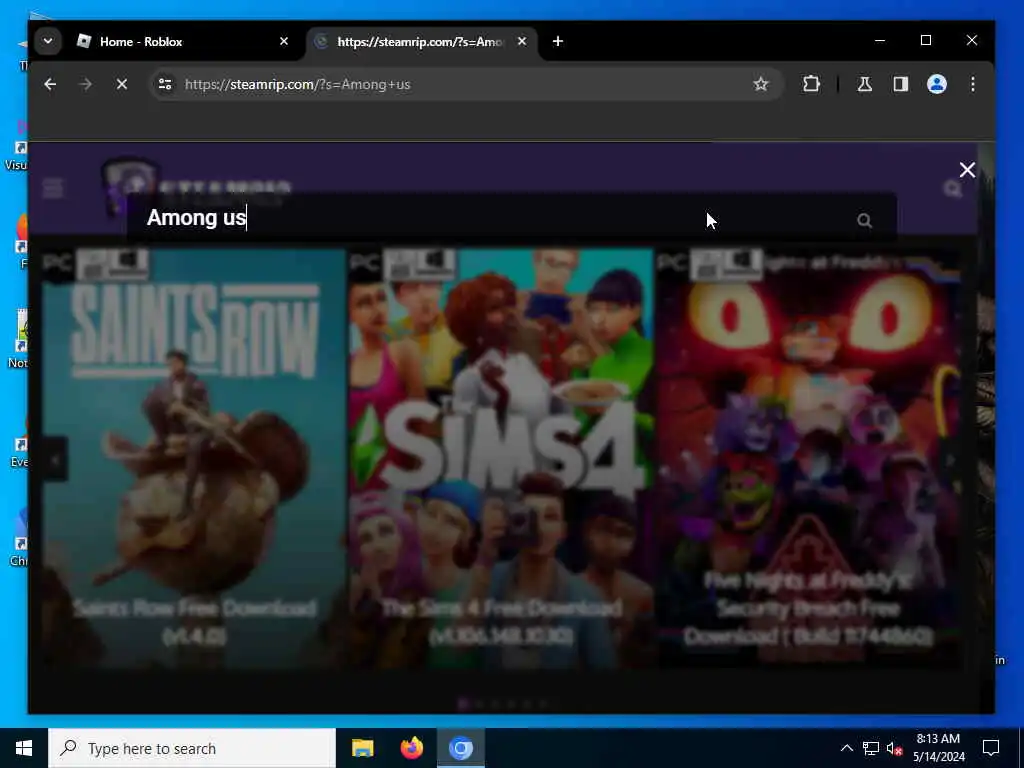View site information icon
The height and width of the screenshot is (768, 1024).
[x=165, y=84]
